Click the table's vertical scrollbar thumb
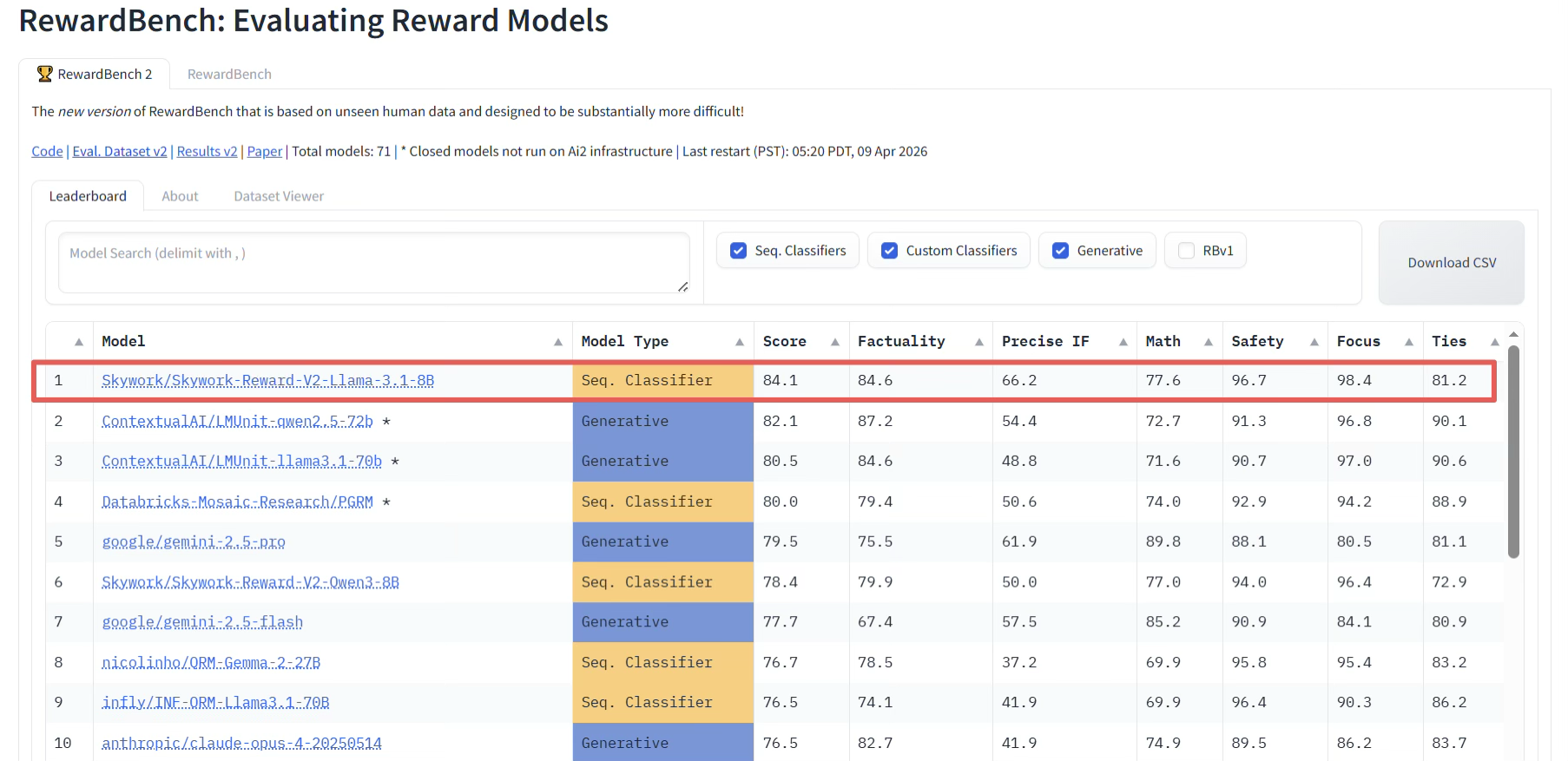The image size is (1568, 761). click(x=1513, y=451)
